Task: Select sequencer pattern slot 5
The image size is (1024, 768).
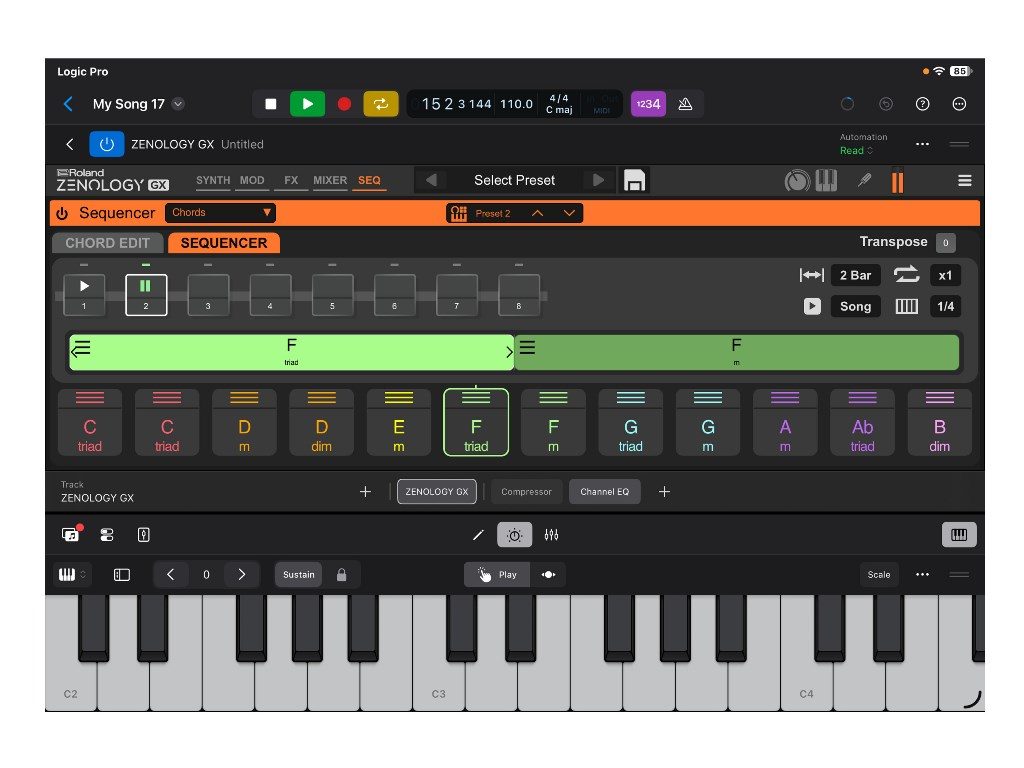Action: tap(332, 295)
